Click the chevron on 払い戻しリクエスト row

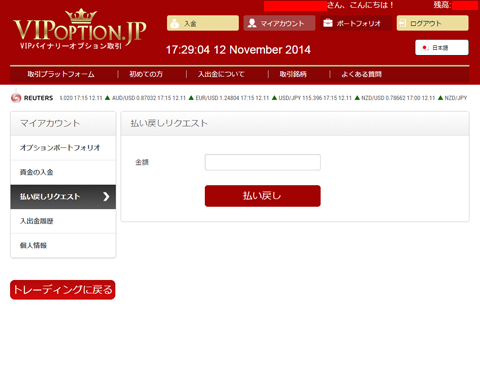click(106, 197)
